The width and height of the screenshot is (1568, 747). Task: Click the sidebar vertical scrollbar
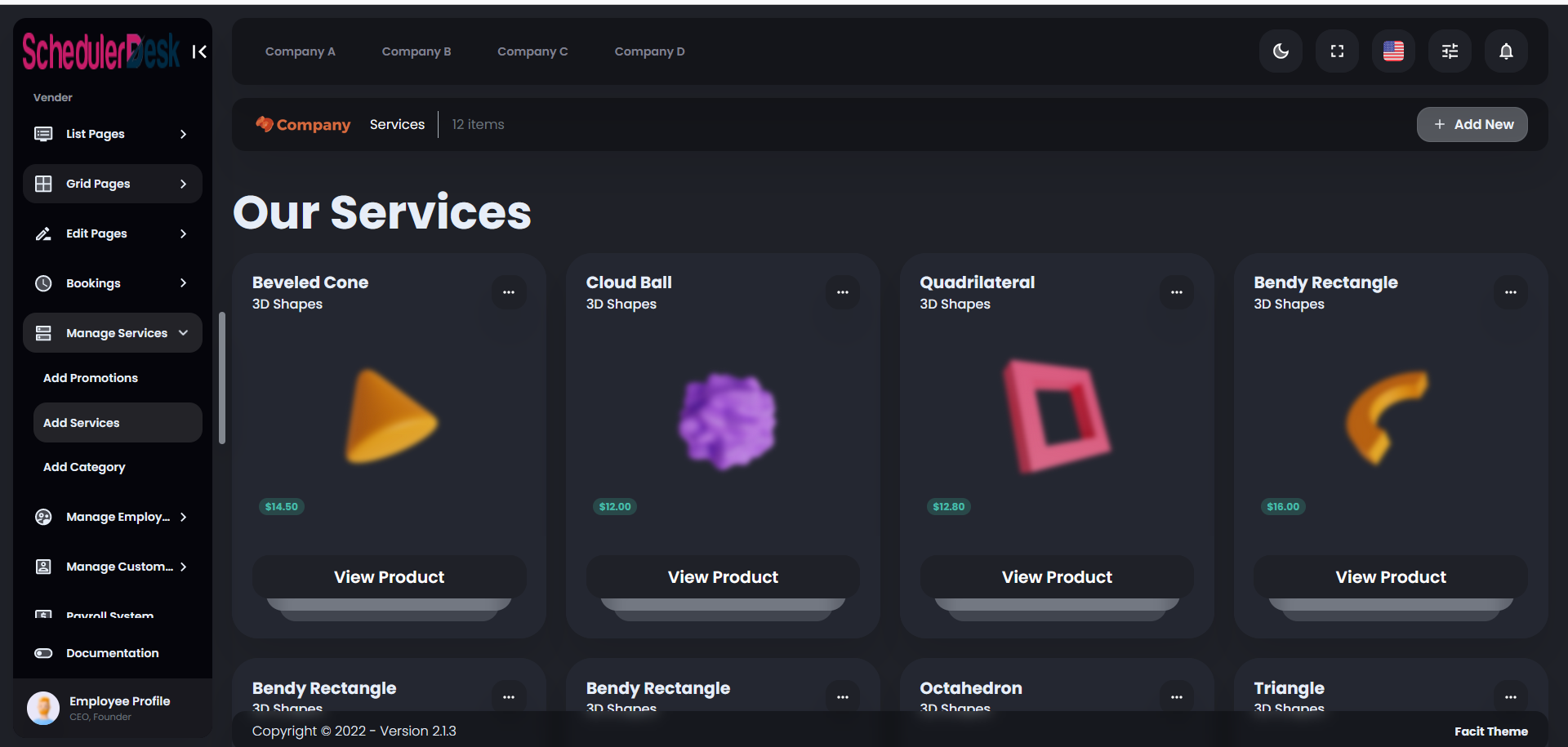pos(222,378)
